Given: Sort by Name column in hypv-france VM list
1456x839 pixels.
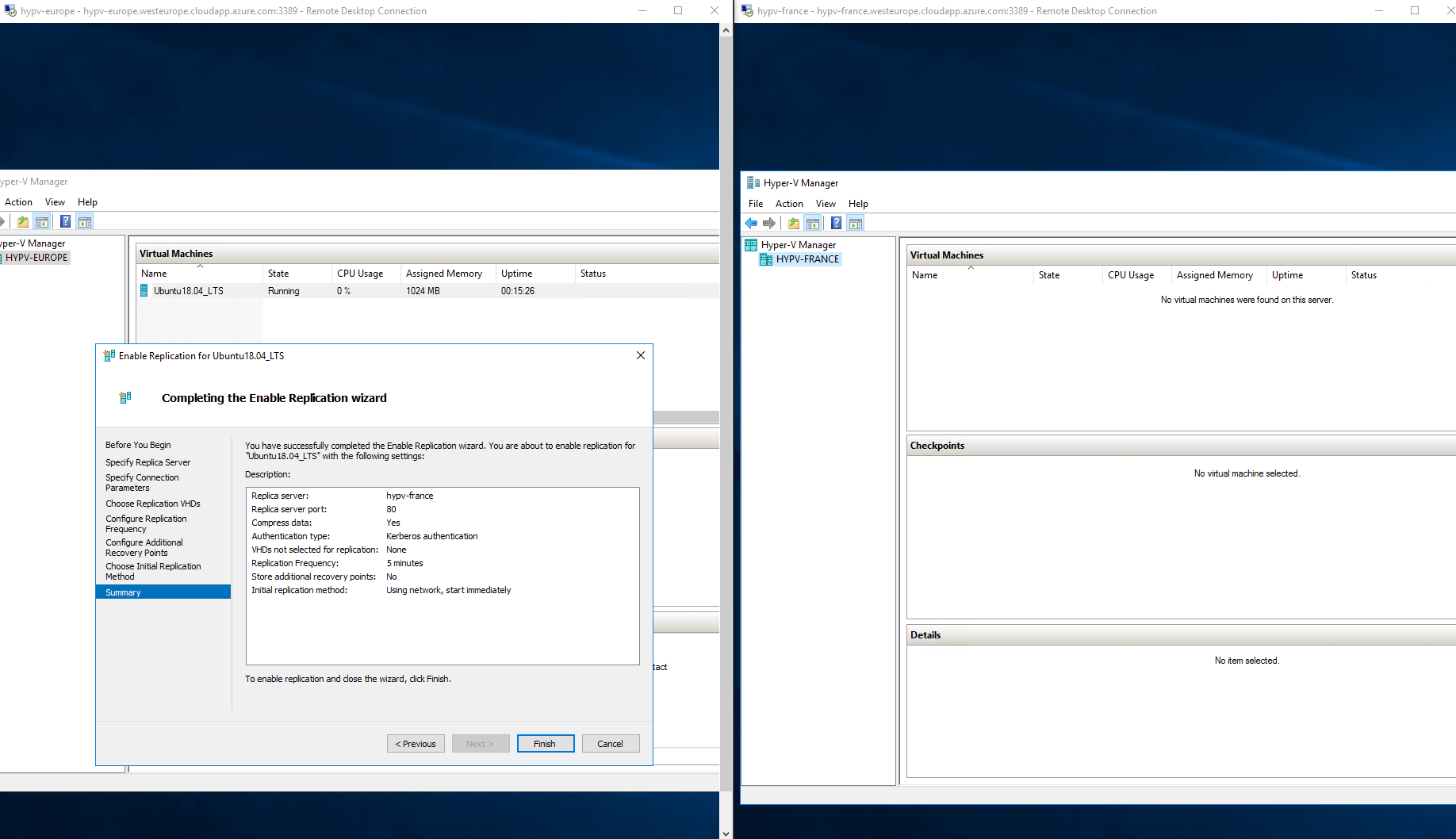Looking at the screenshot, I should 970,275.
